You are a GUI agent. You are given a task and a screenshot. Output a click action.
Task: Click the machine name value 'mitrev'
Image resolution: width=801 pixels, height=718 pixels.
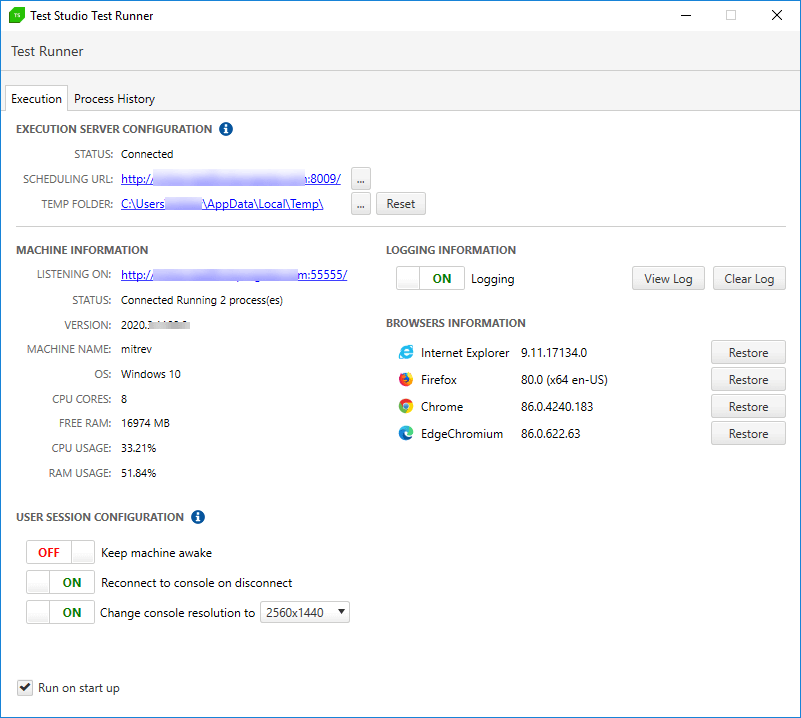coord(136,349)
